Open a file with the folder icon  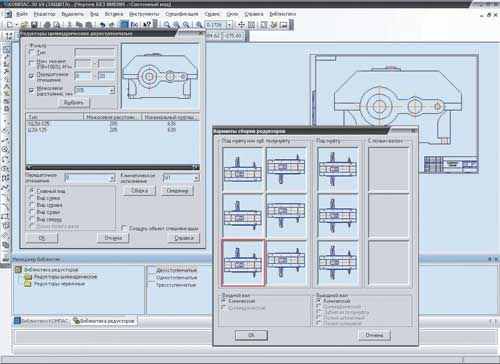tap(24, 25)
